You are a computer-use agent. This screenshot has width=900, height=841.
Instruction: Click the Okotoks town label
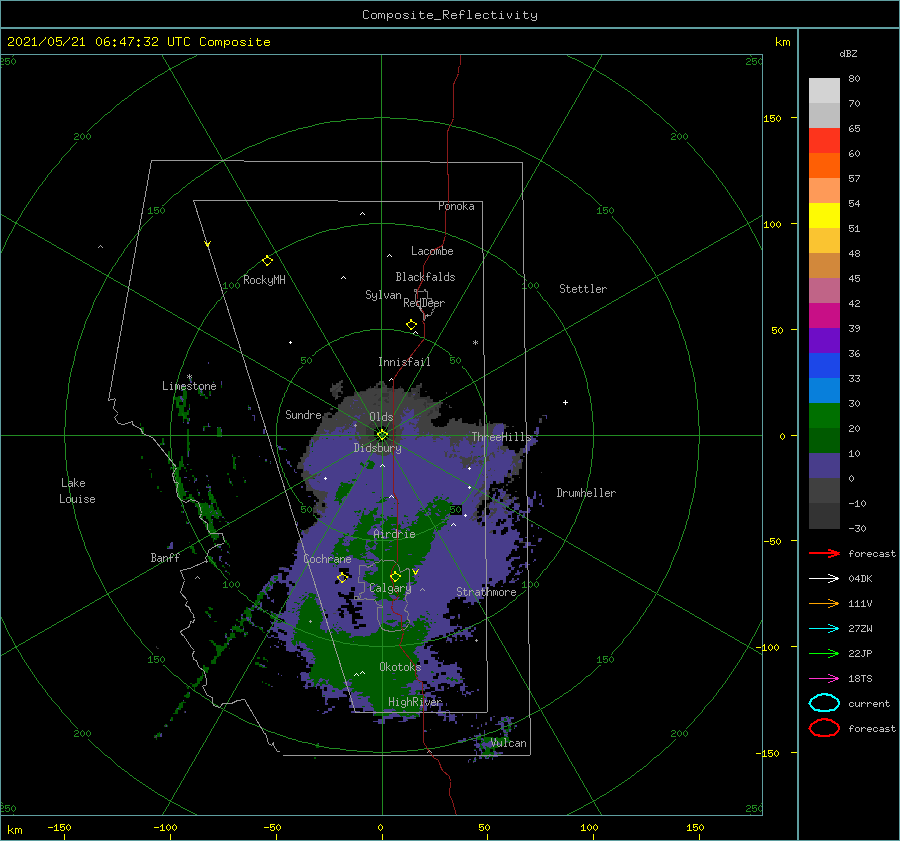[400, 667]
